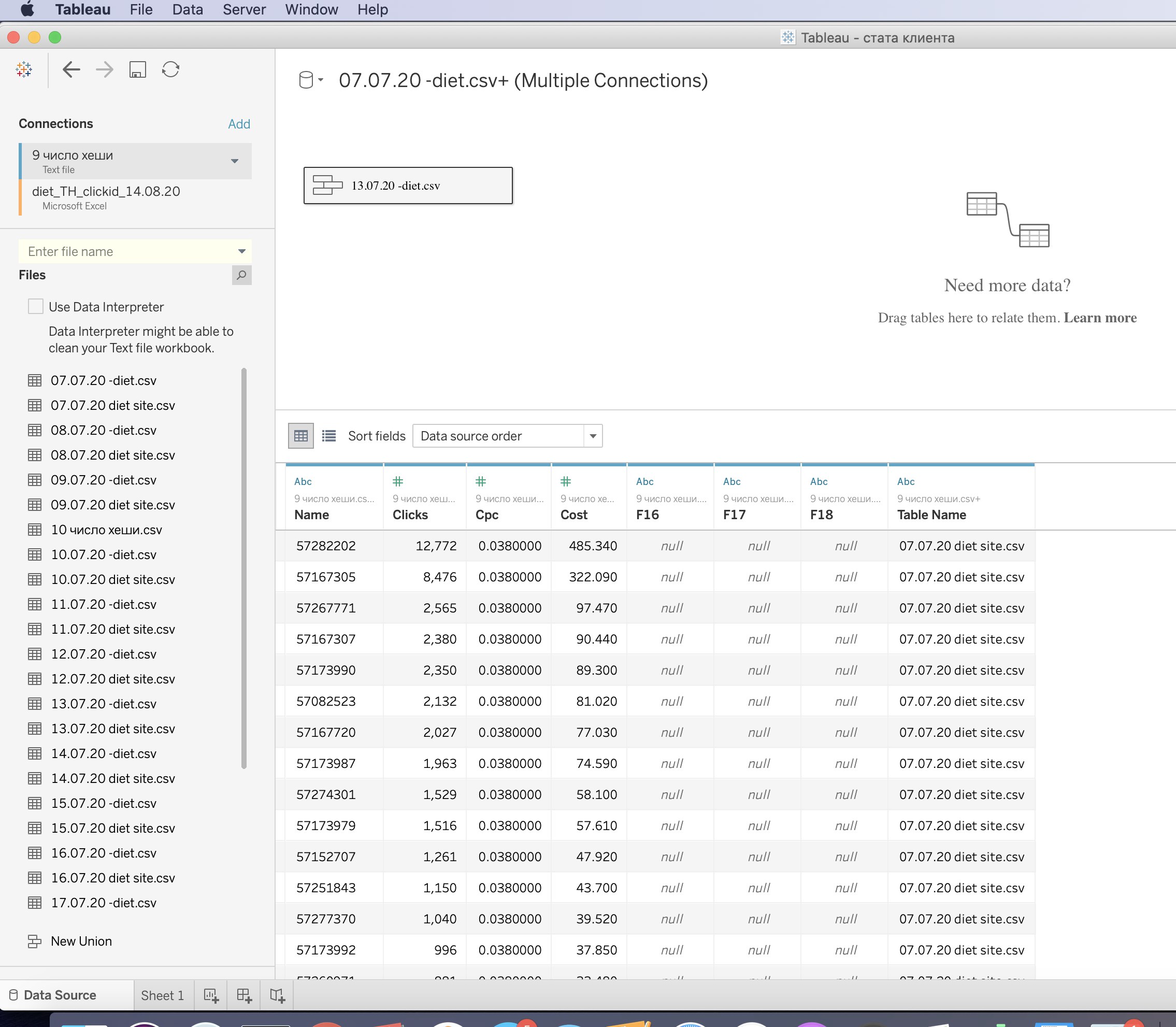Viewport: 1176px width, 1027px height.
Task: Click the forward arrow toolbar icon
Action: pos(104,70)
